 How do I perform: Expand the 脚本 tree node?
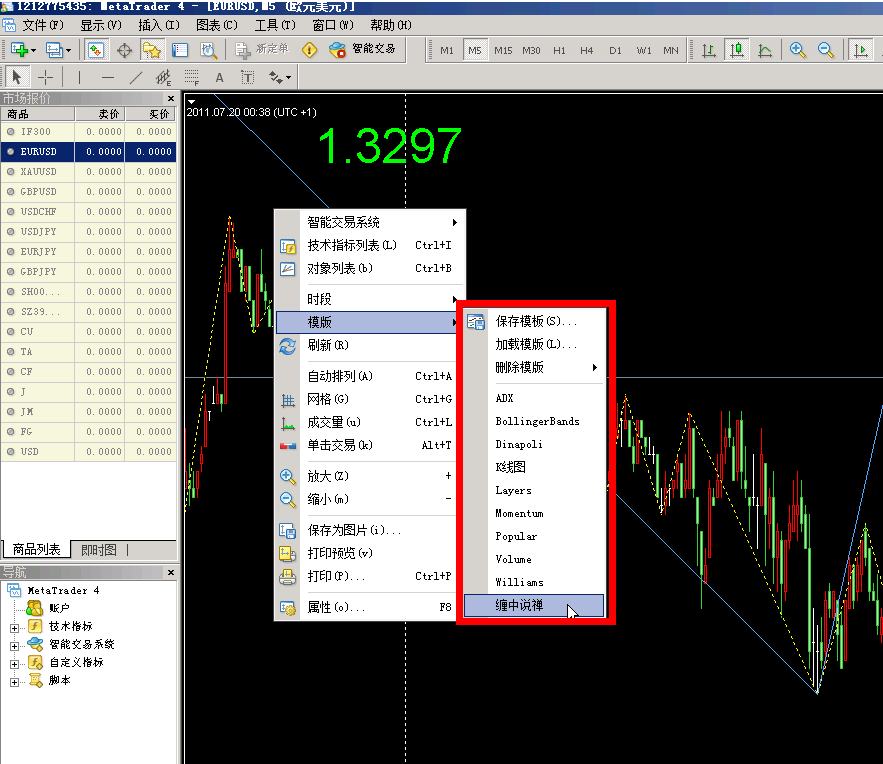click(x=14, y=681)
